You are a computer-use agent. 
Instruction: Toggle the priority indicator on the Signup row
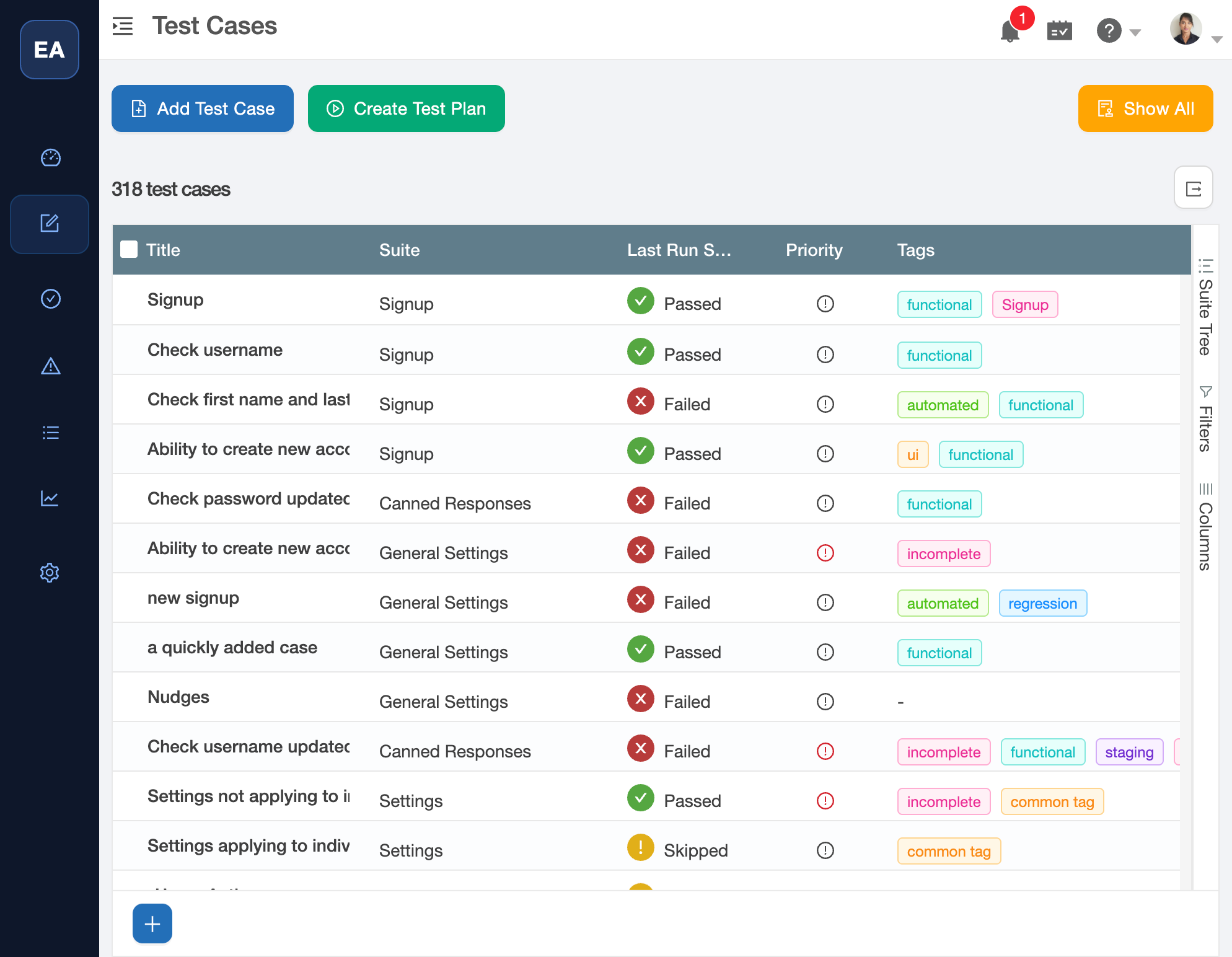[825, 304]
